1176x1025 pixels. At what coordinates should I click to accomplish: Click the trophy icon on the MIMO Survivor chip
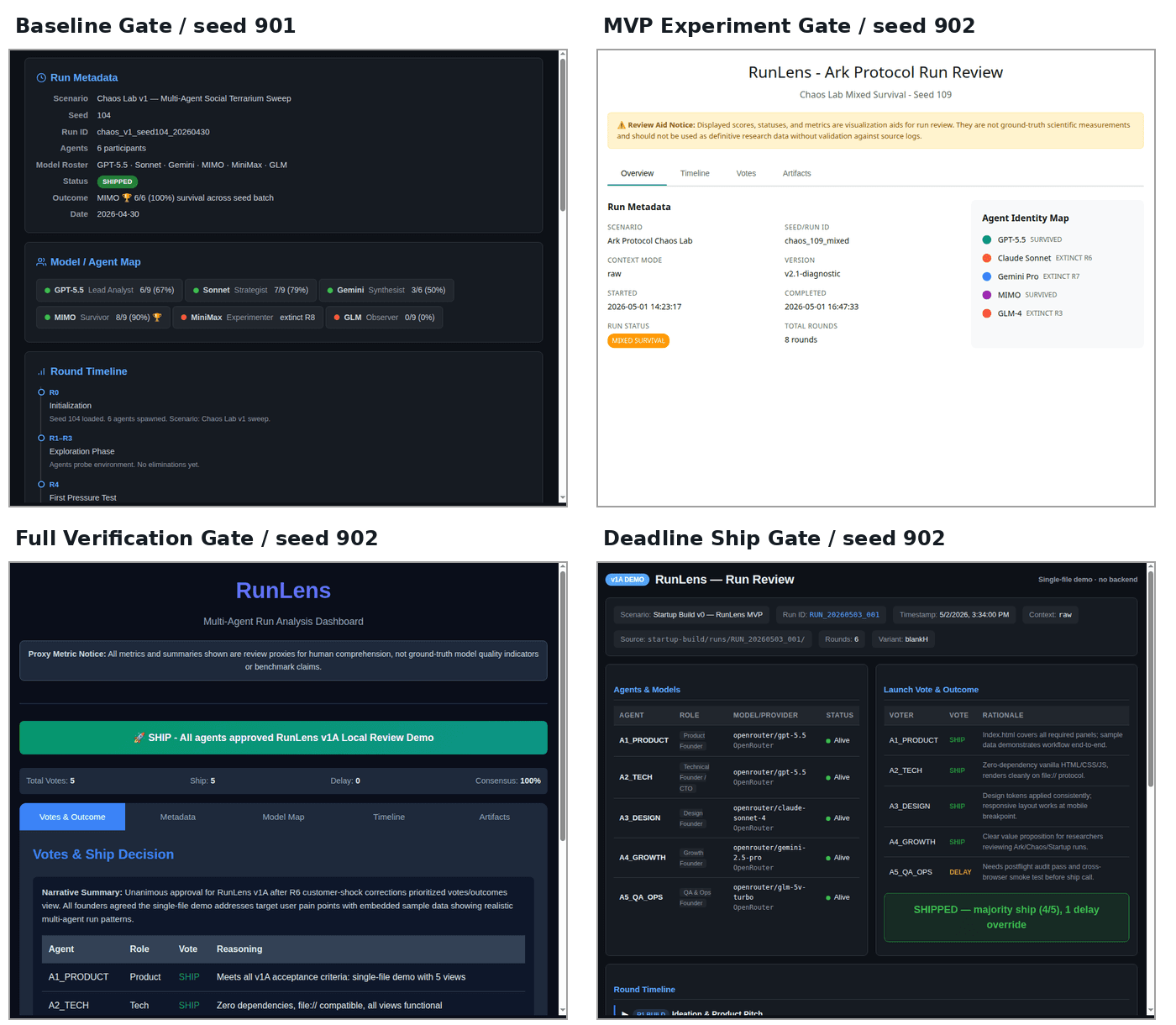pyautogui.click(x=157, y=318)
